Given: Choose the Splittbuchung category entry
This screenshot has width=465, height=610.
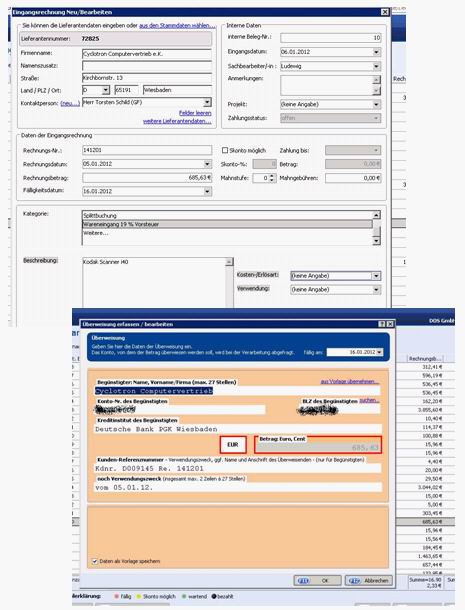Looking at the screenshot, I should pyautogui.click(x=227, y=216).
